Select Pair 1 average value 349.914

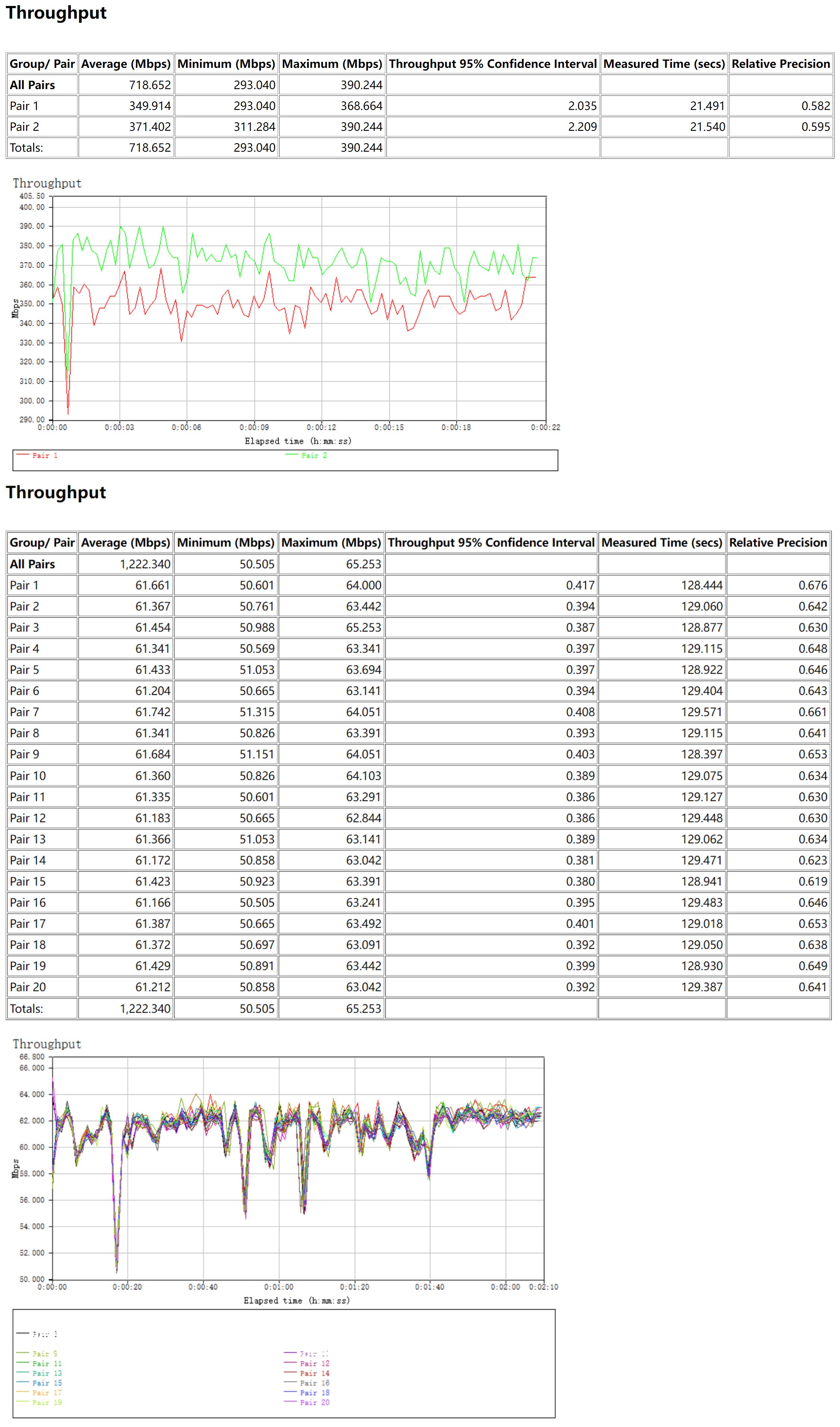[x=149, y=106]
